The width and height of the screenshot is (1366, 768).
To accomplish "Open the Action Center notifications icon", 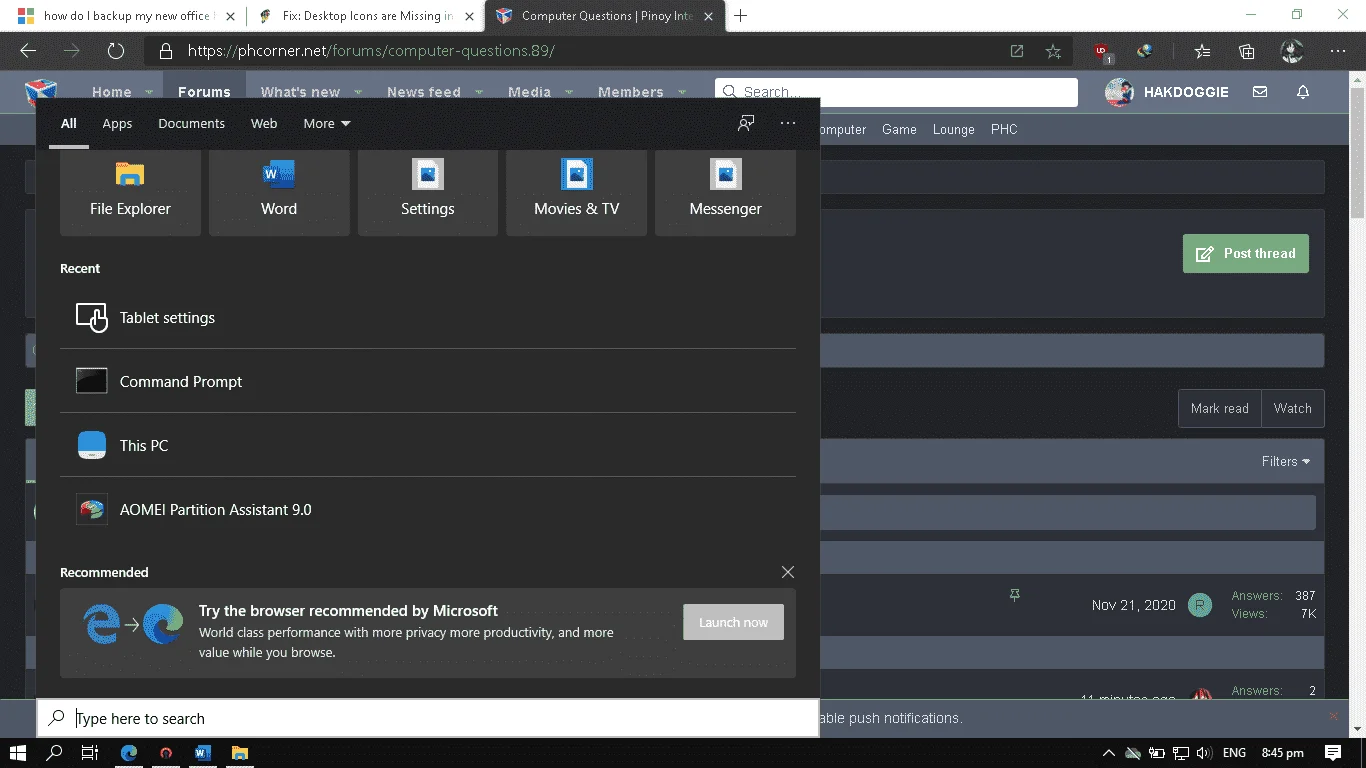I will click(x=1333, y=752).
